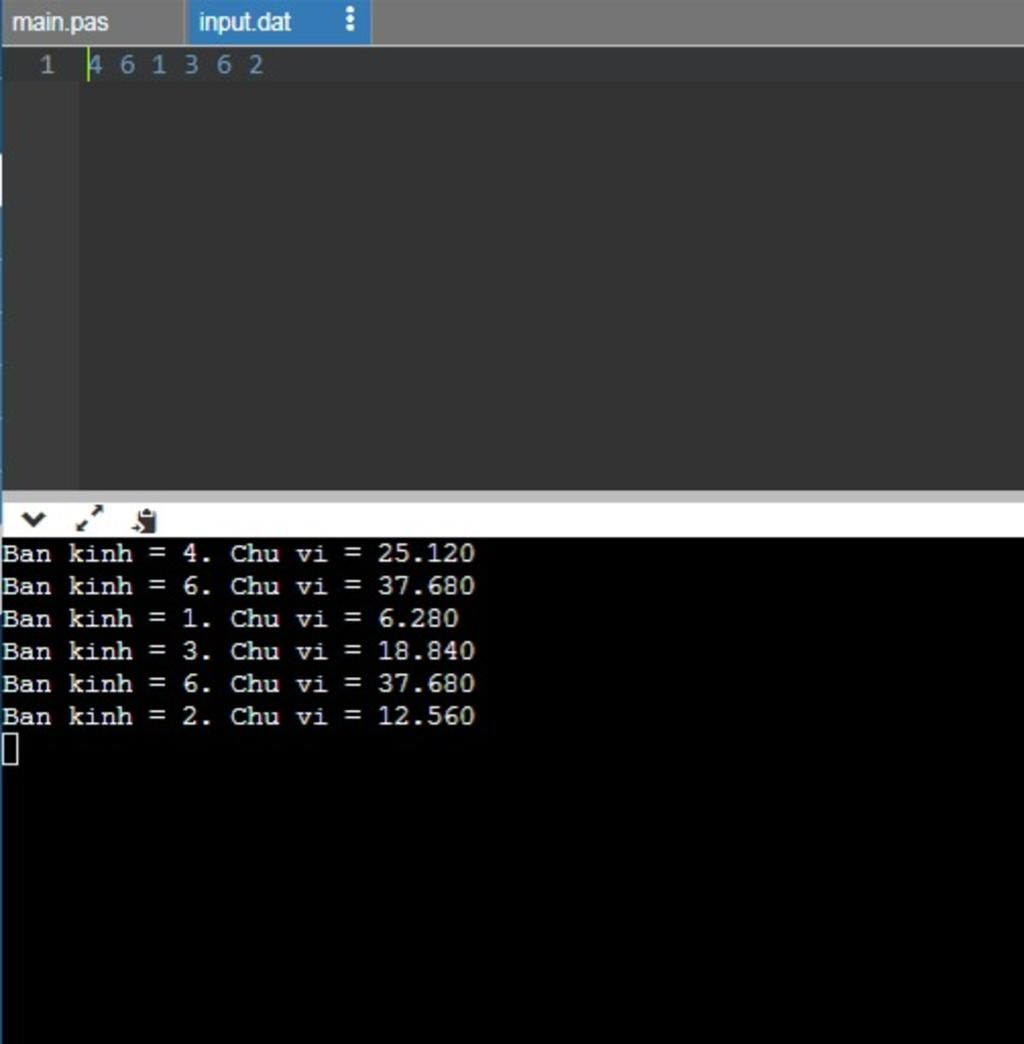
Task: Open the input.dat tab options menu
Action: point(350,21)
